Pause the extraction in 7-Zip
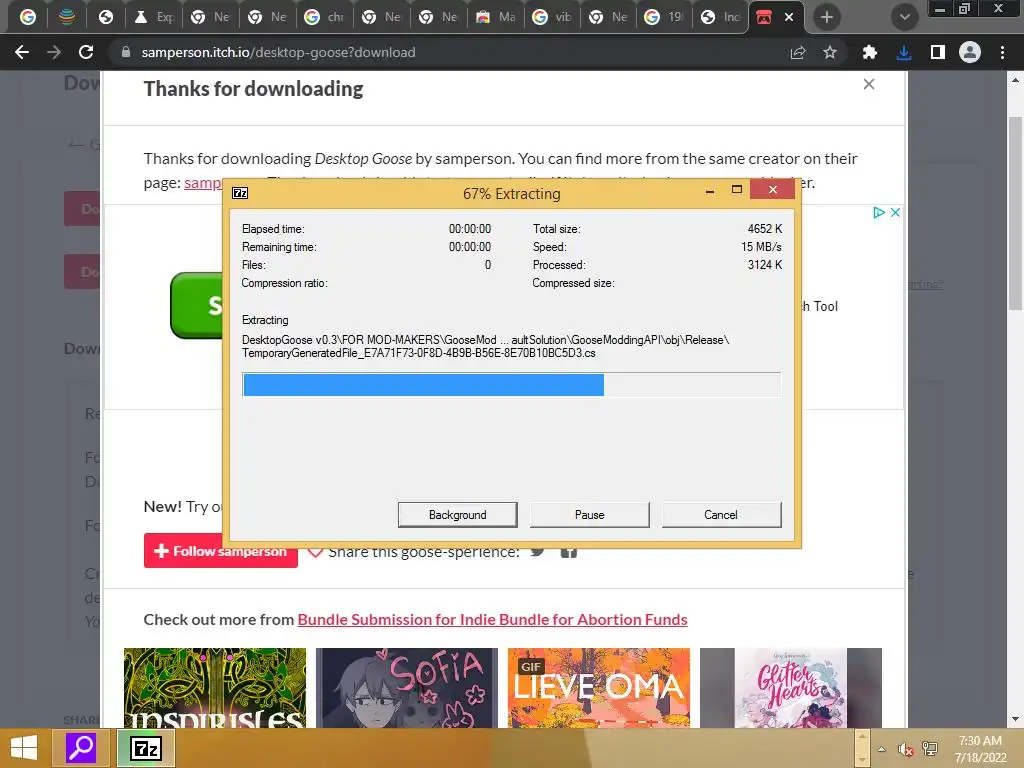The height and width of the screenshot is (768, 1024). [x=589, y=515]
